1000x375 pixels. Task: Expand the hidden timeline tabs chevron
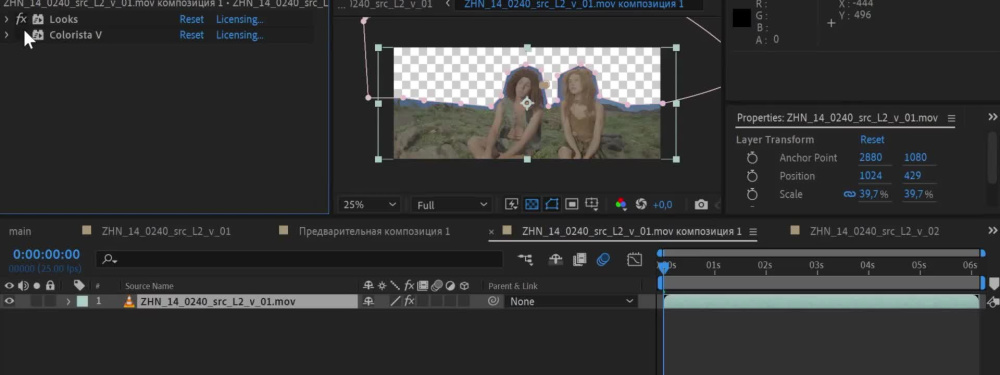pos(993,231)
